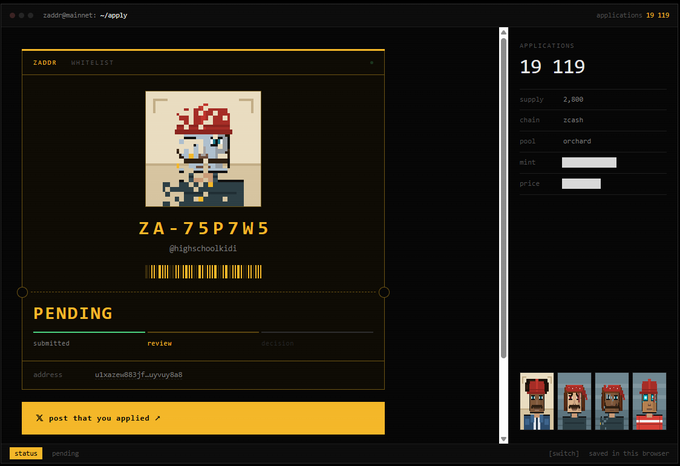Viewport: 680px width, 466px height.
Task: Click the redacted price value box
Action: coord(581,183)
